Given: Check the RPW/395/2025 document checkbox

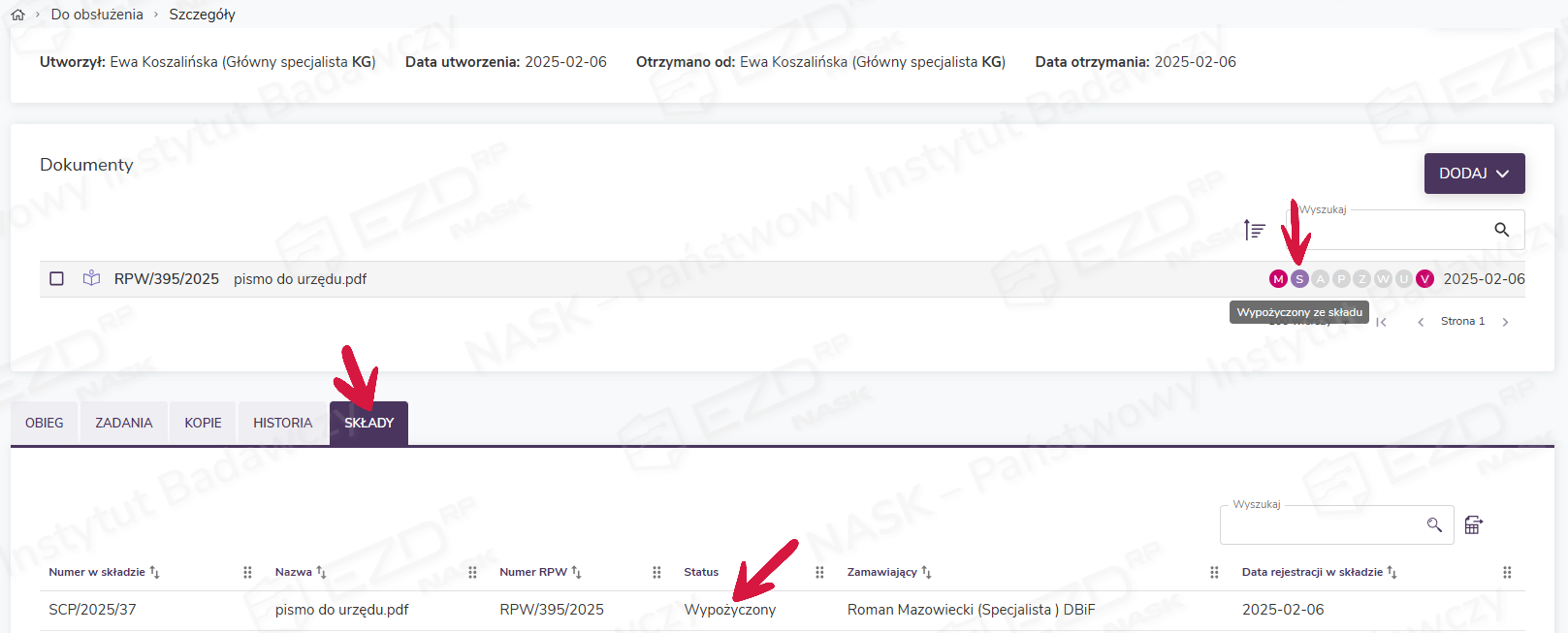Looking at the screenshot, I should 57,279.
